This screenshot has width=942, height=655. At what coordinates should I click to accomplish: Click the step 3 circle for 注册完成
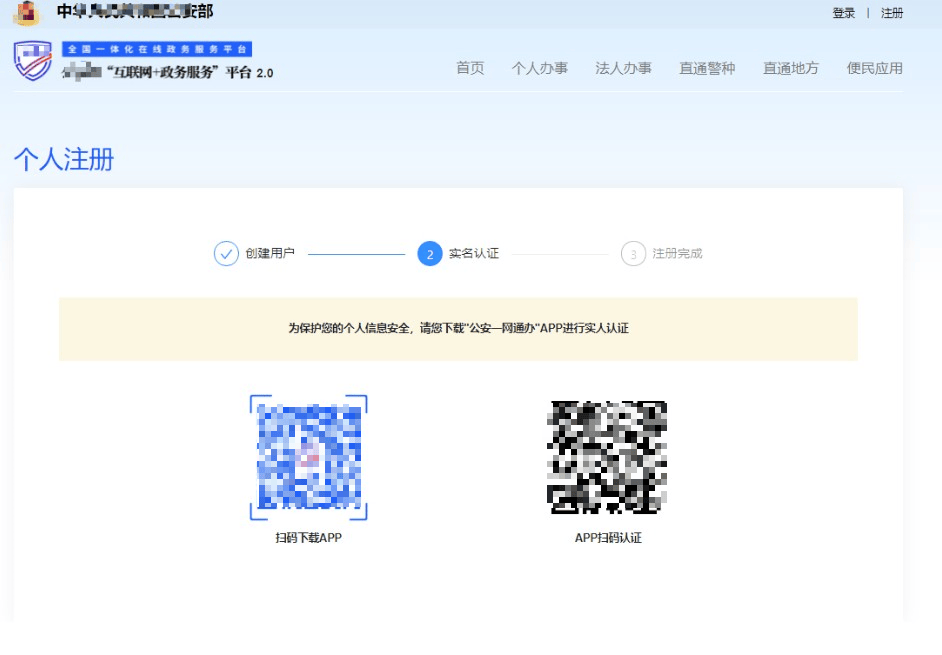coord(633,254)
